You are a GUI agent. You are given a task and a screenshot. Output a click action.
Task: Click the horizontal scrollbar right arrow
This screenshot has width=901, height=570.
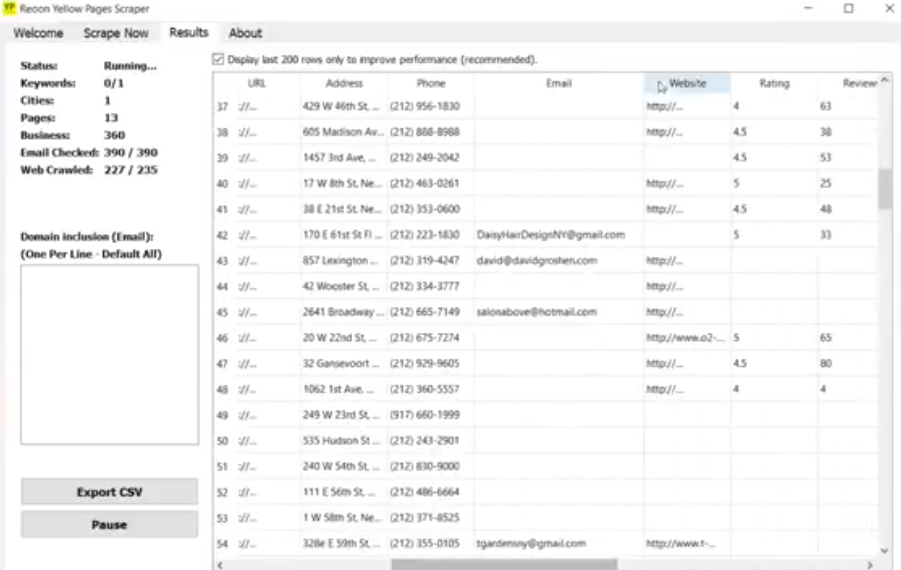point(869,564)
